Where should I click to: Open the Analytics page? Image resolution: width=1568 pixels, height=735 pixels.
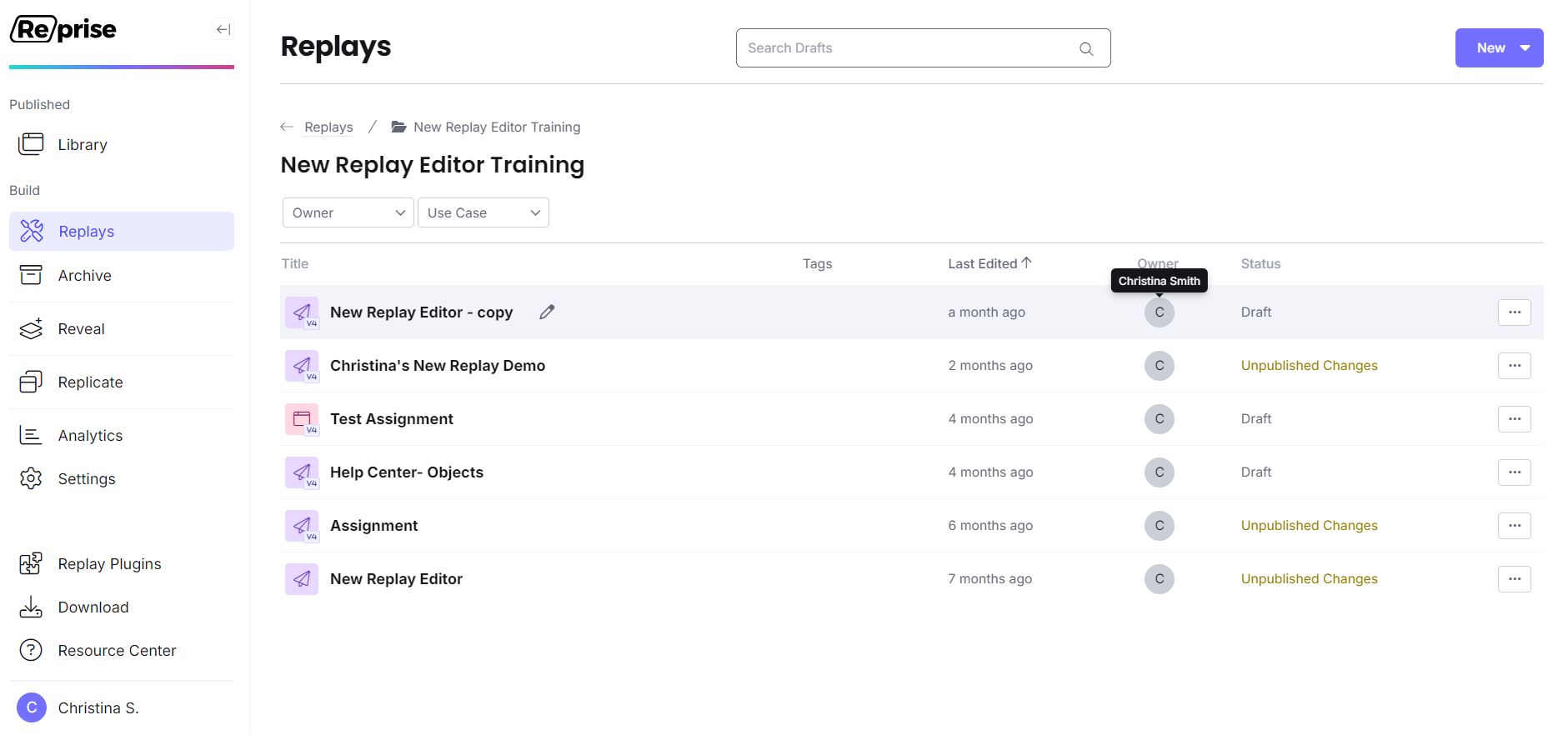point(122,435)
